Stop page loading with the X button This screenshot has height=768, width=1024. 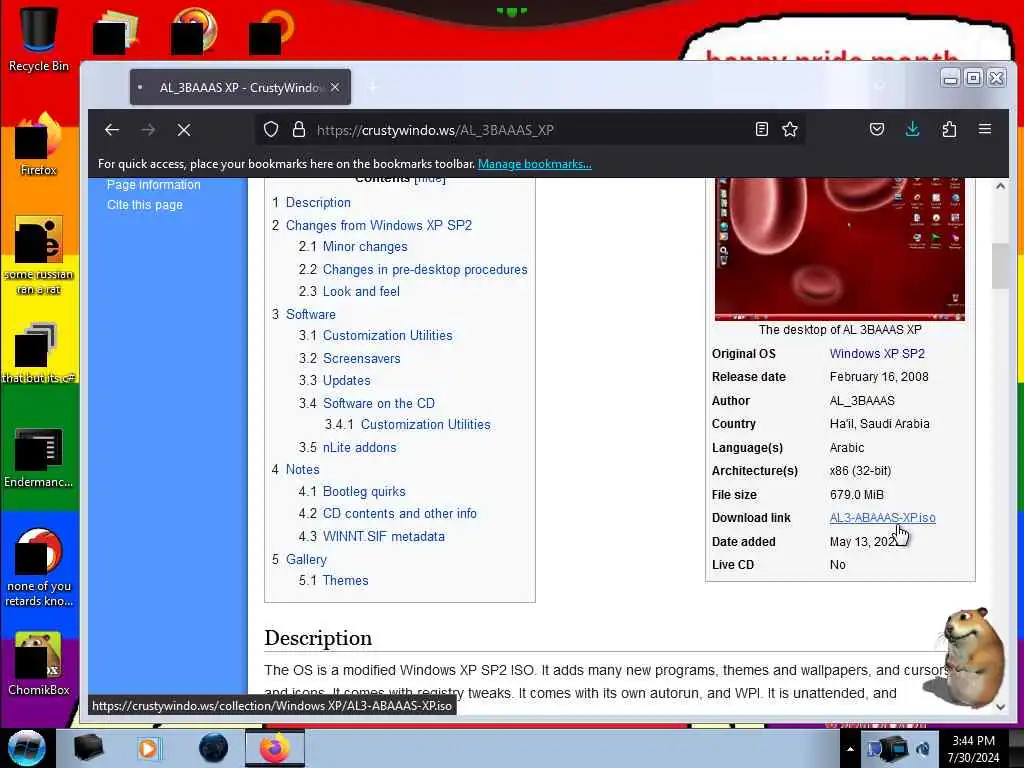184,130
